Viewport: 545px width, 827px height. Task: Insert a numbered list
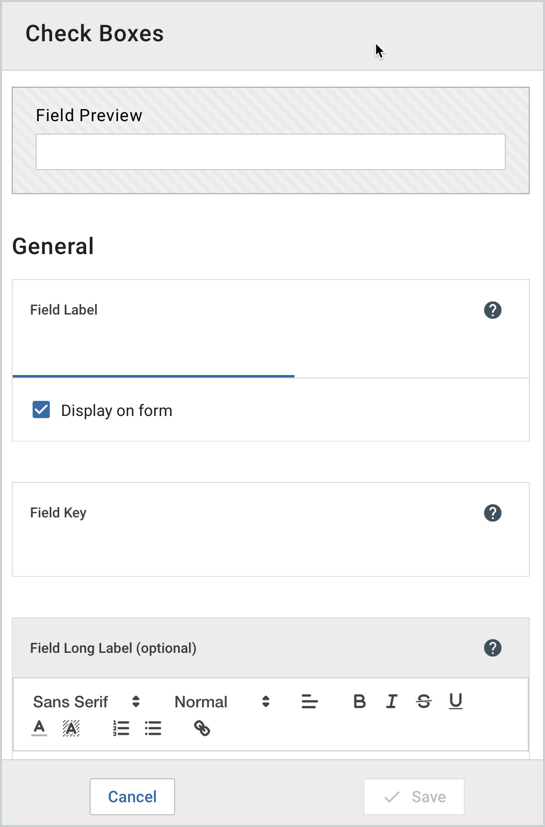coord(121,728)
